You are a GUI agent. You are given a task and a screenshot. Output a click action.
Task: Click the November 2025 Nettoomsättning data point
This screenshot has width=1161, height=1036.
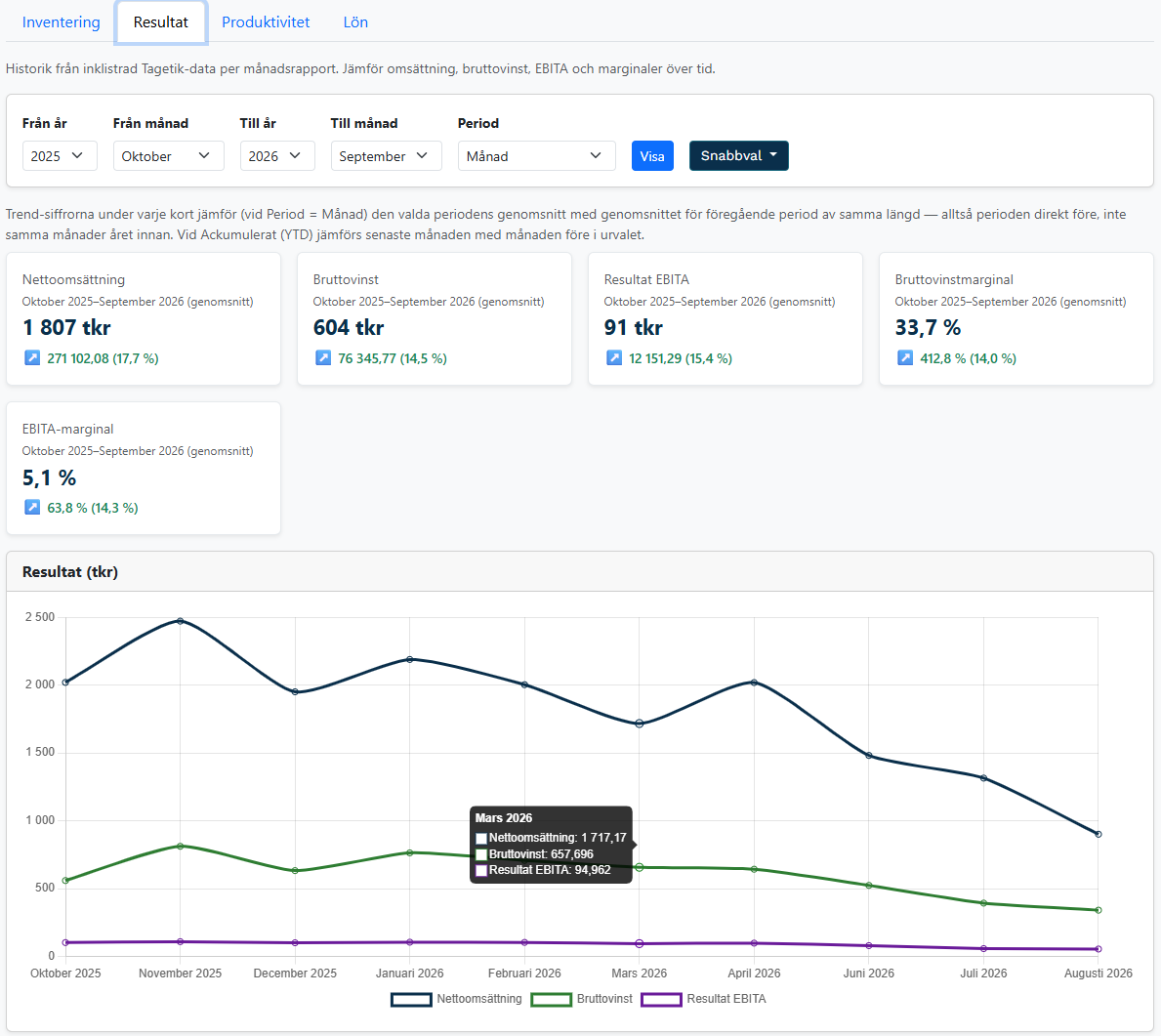(180, 621)
